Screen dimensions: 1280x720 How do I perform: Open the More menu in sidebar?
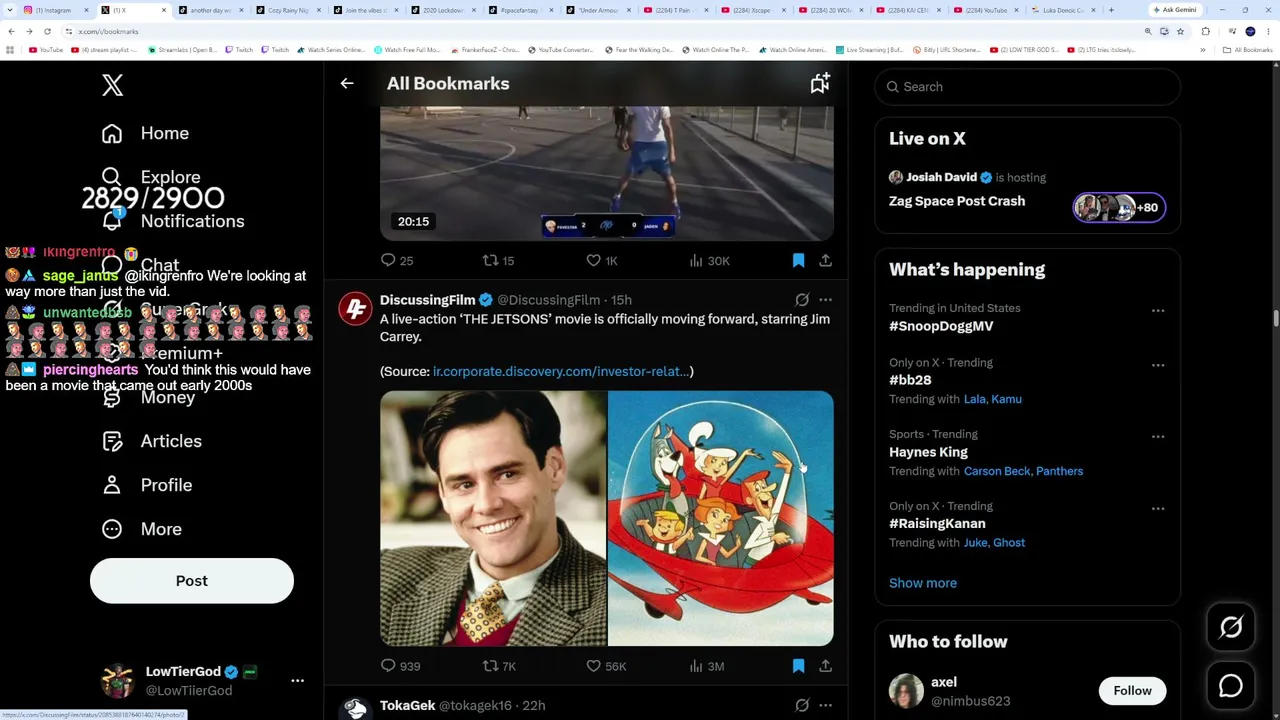141,529
